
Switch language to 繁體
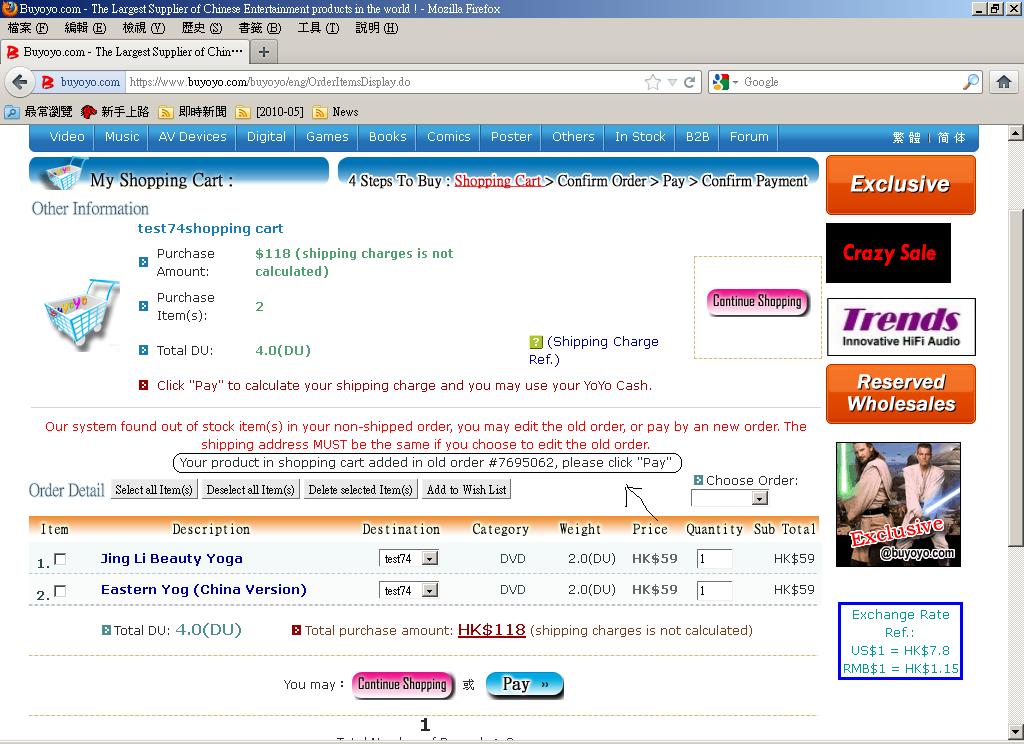point(906,138)
